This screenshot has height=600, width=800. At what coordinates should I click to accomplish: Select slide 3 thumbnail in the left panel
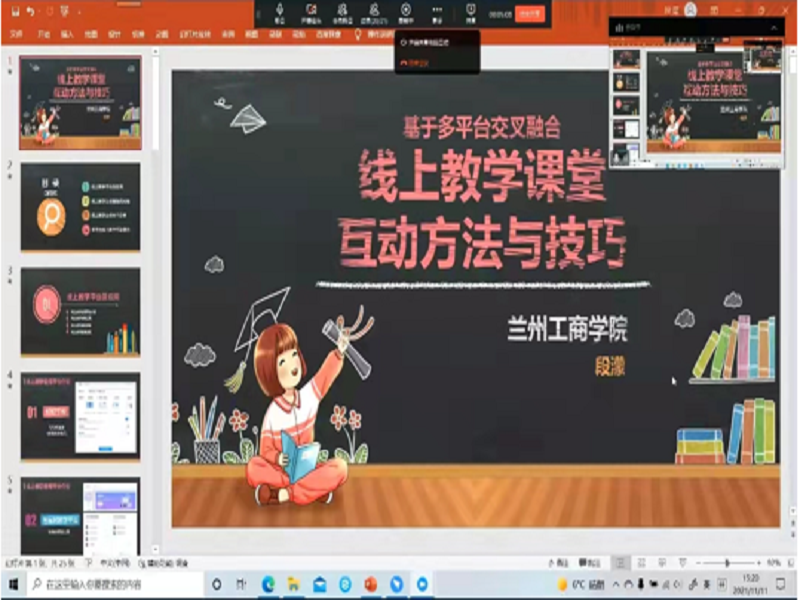click(80, 311)
